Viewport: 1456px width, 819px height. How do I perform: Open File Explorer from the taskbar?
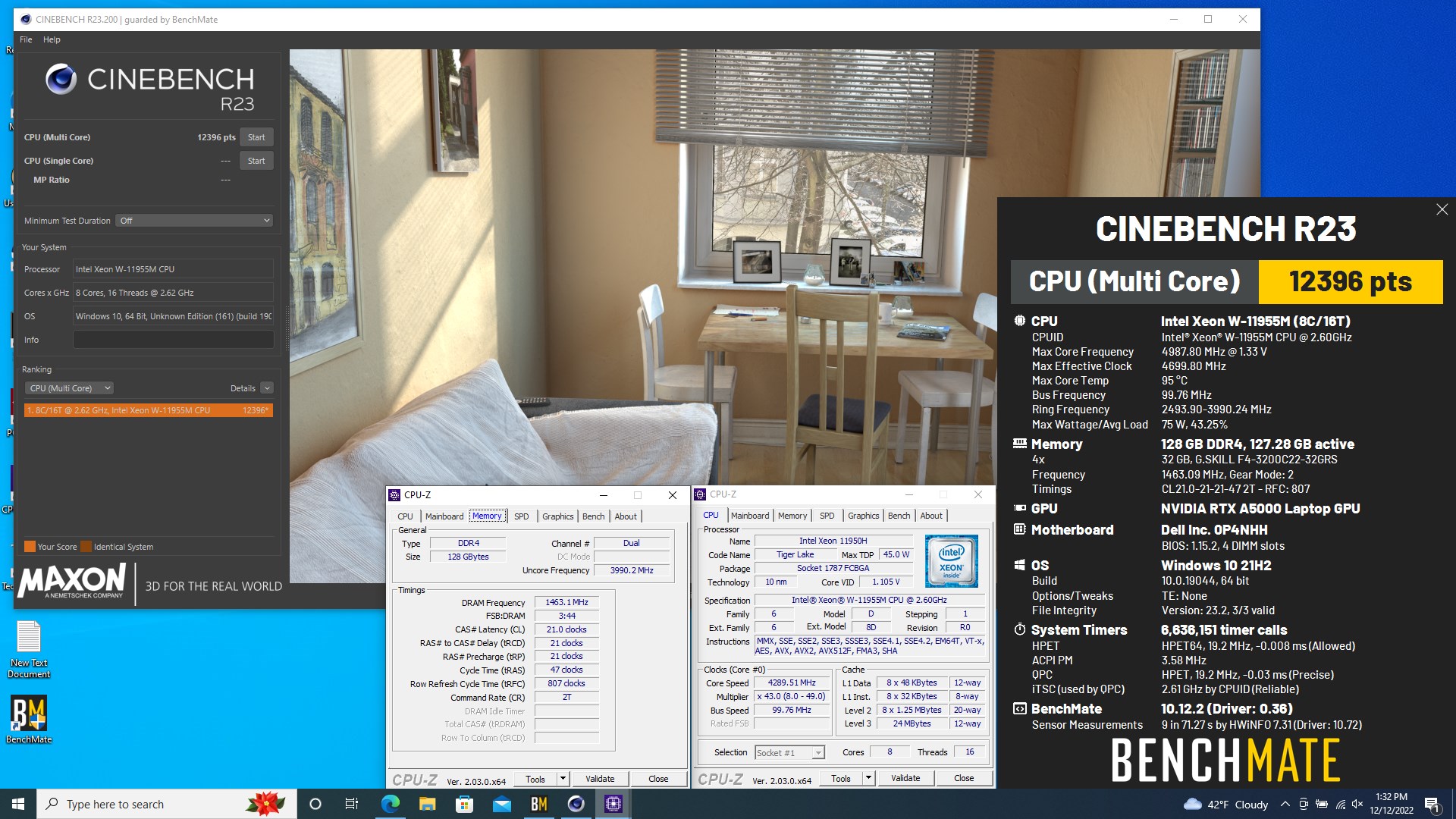click(427, 804)
